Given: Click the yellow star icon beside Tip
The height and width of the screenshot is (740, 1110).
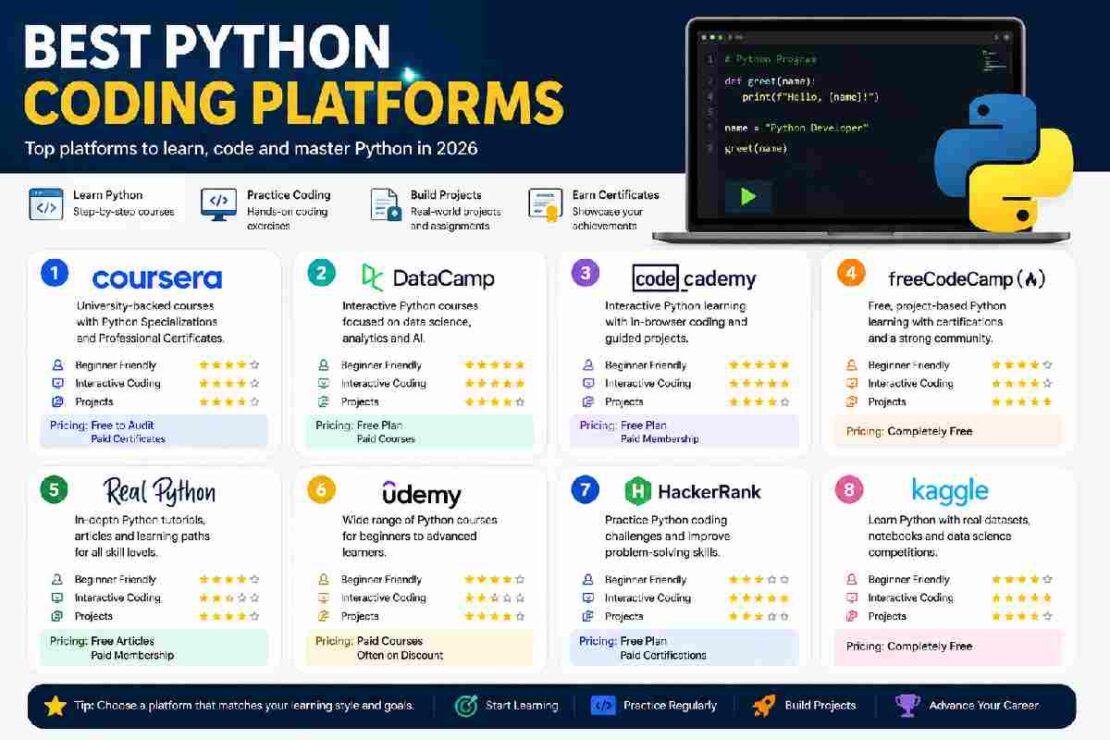Looking at the screenshot, I should point(55,705).
